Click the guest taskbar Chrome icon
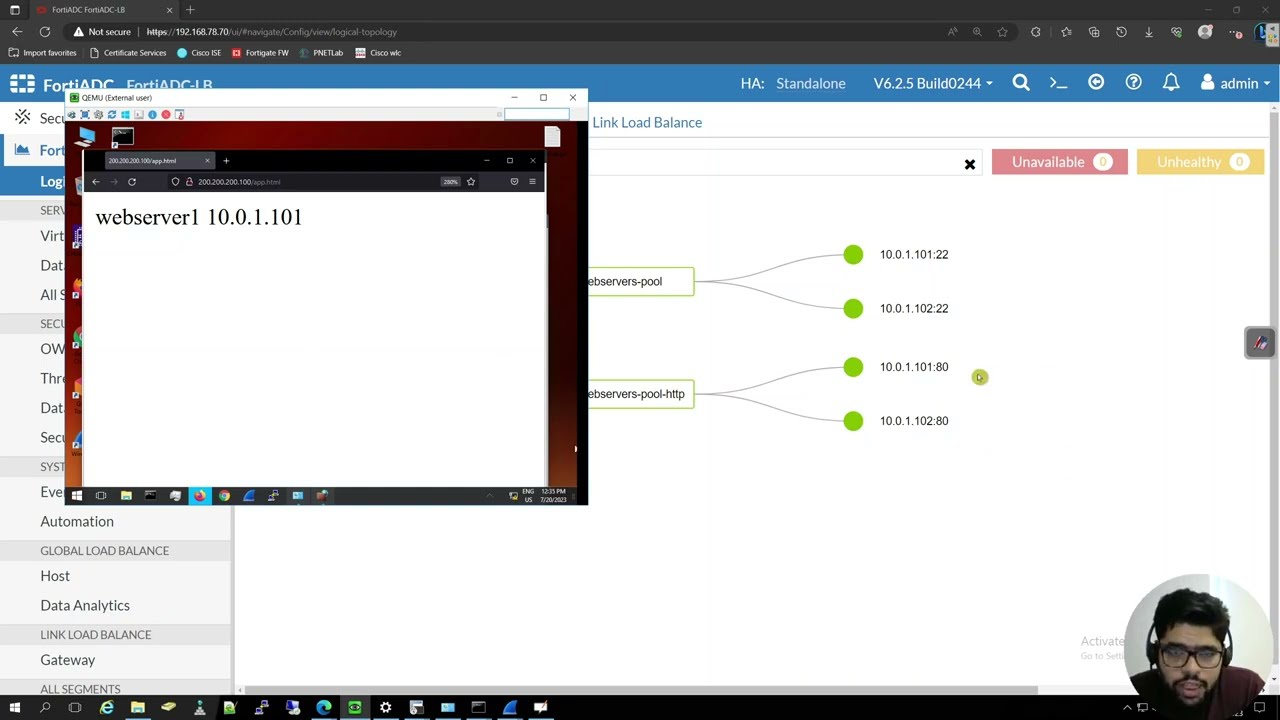Screen dimensions: 1280x720 pyautogui.click(x=224, y=496)
